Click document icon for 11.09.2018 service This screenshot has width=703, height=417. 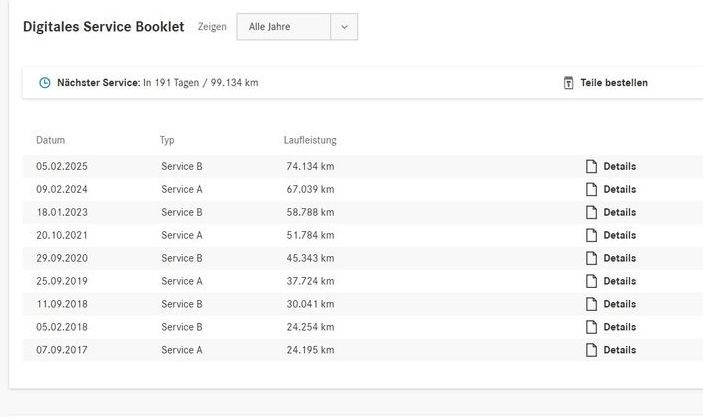point(591,305)
